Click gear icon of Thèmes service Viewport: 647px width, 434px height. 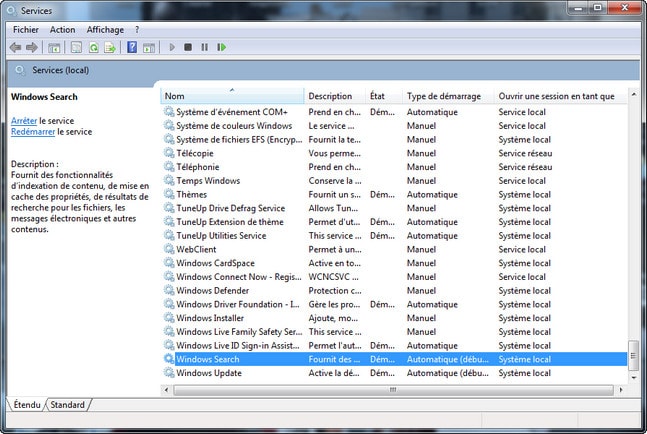(x=169, y=194)
